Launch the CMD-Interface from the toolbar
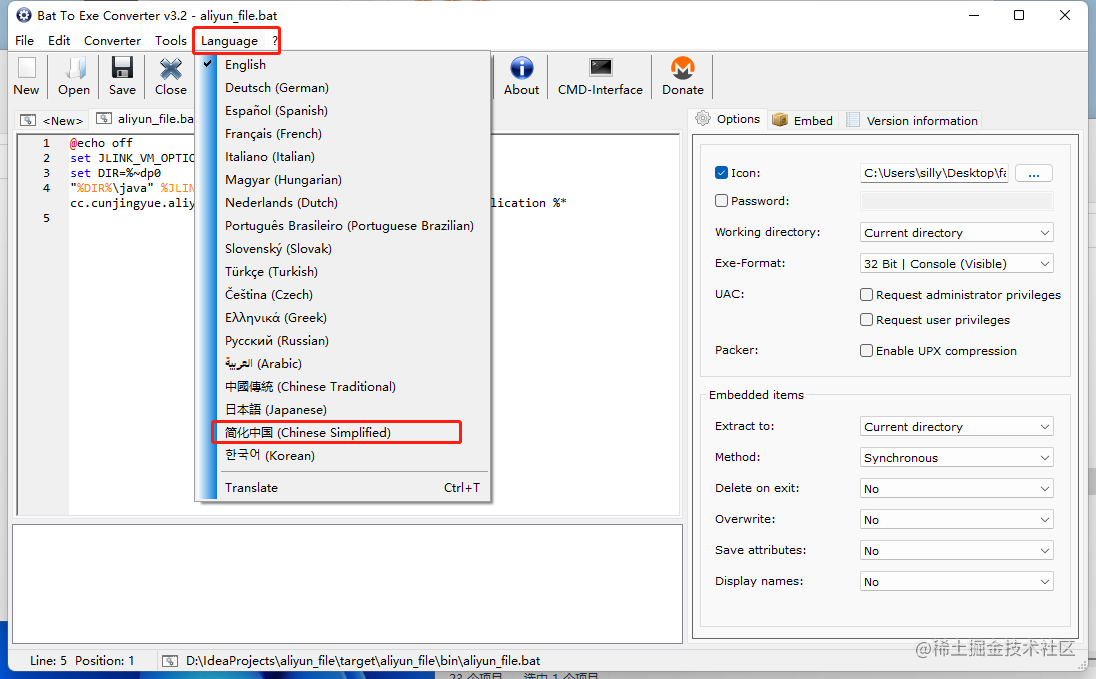This screenshot has width=1096, height=679. coord(599,75)
